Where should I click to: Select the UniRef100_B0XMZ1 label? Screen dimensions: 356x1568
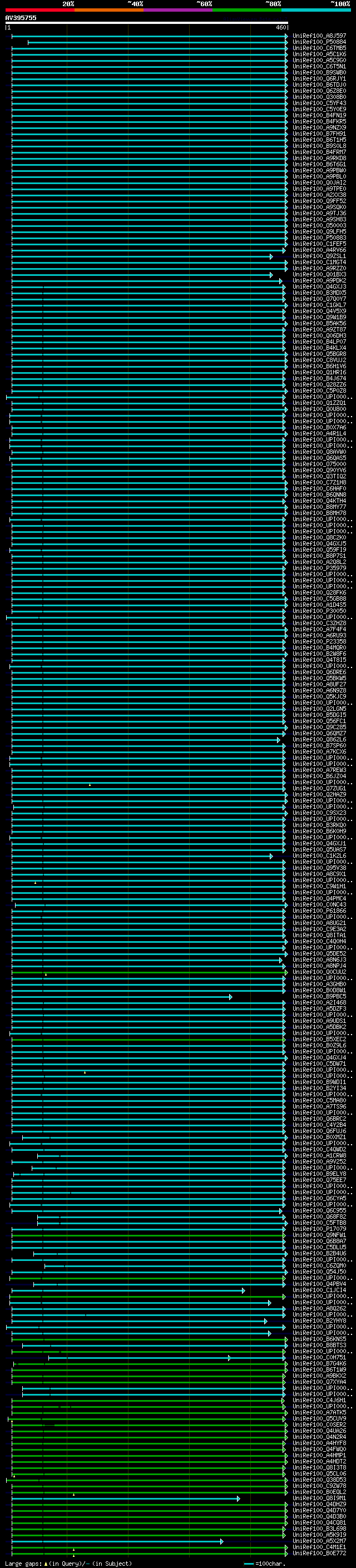click(x=319, y=1137)
